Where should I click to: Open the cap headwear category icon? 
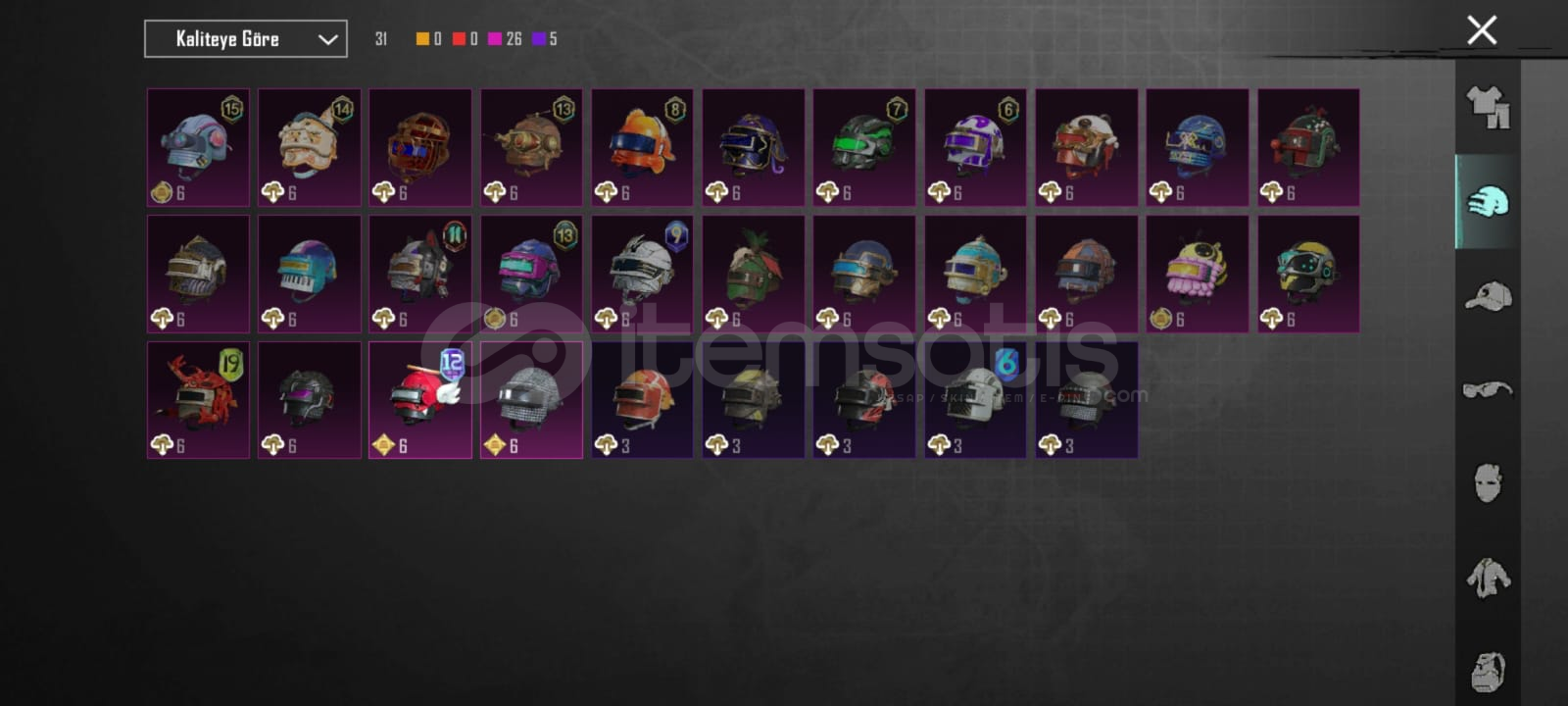point(1488,295)
